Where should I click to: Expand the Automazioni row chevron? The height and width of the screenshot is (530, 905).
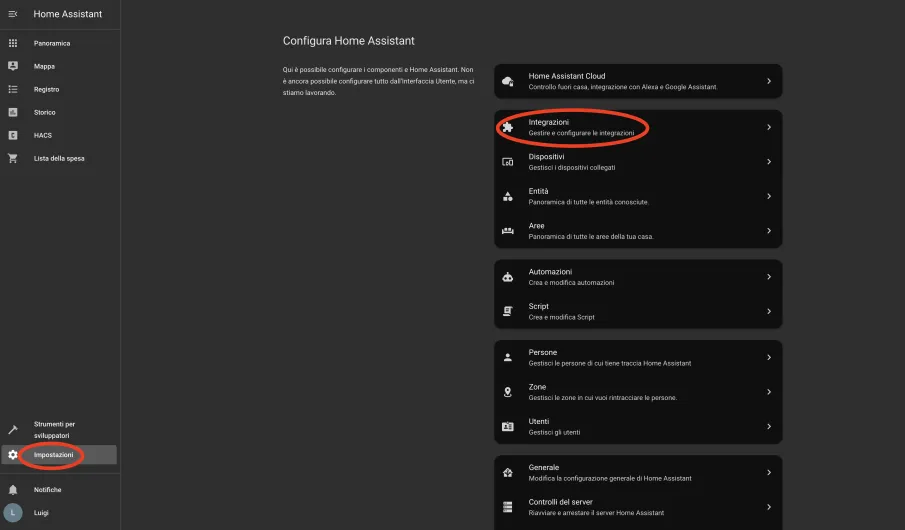tap(769, 277)
